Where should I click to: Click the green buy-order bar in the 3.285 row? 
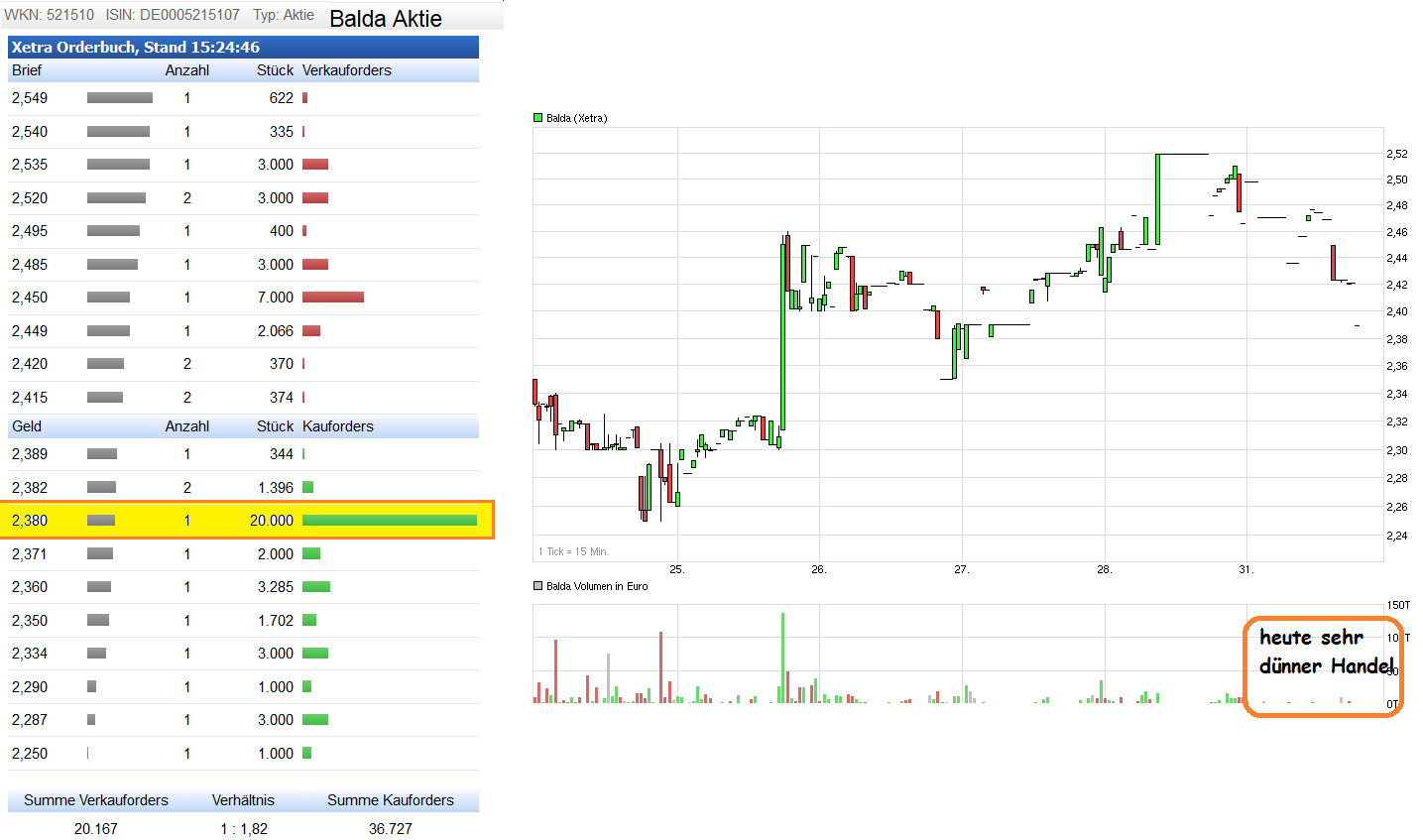[x=316, y=587]
